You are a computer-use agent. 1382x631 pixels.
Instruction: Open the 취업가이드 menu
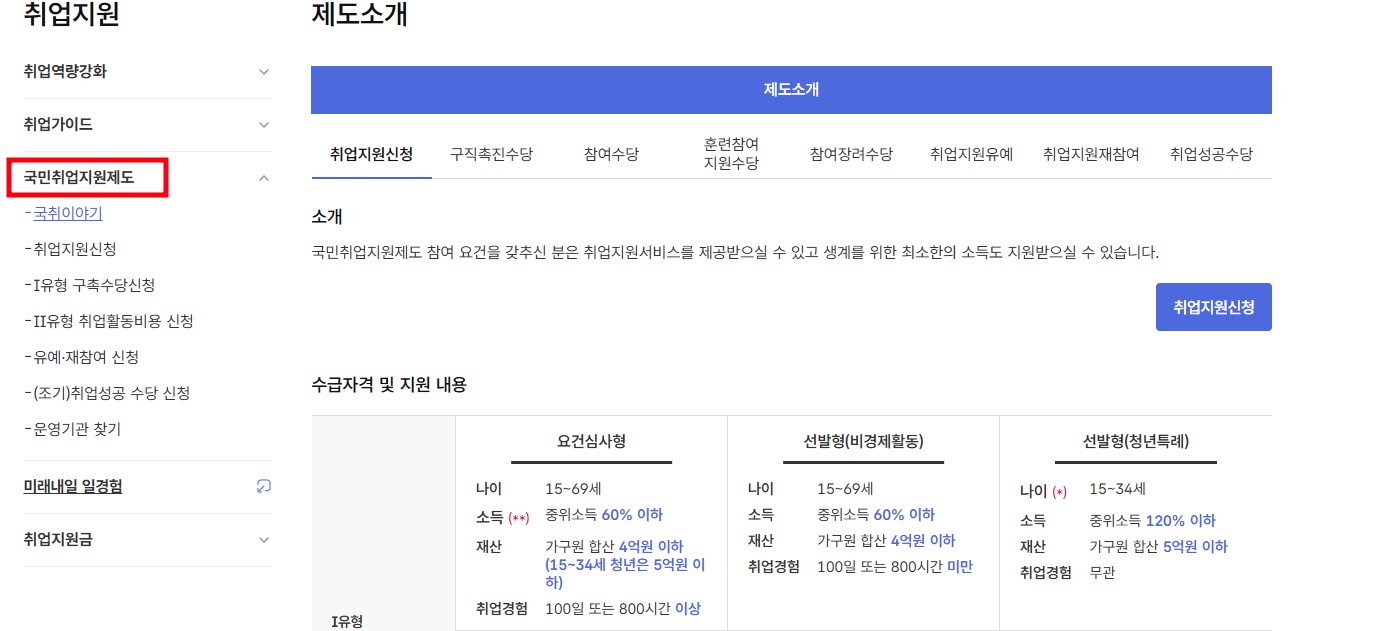click(58, 125)
